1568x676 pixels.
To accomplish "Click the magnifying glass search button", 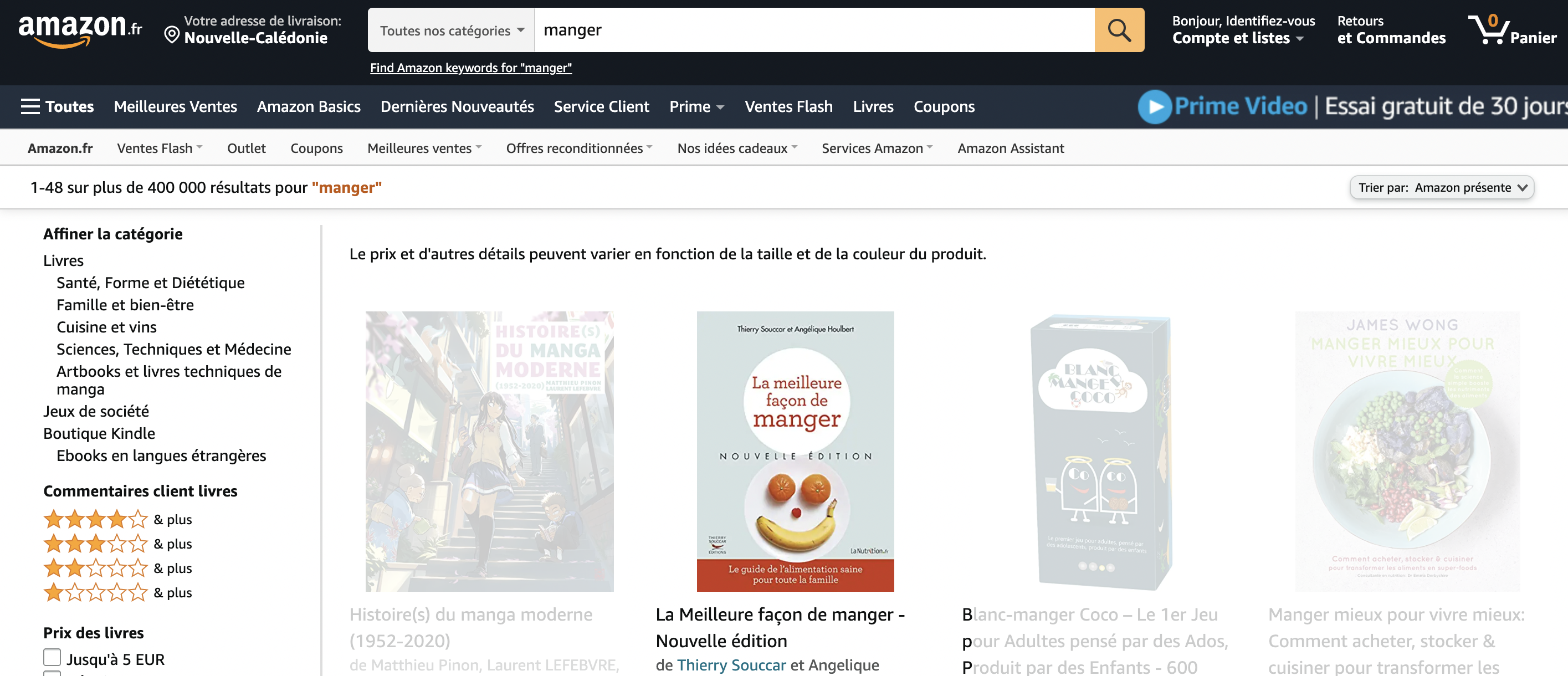I will [x=1119, y=30].
